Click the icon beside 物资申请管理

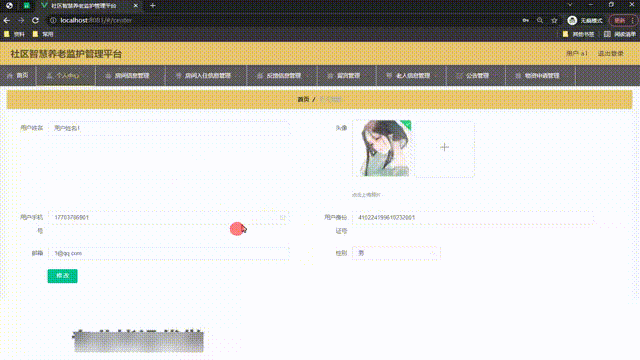[518, 76]
